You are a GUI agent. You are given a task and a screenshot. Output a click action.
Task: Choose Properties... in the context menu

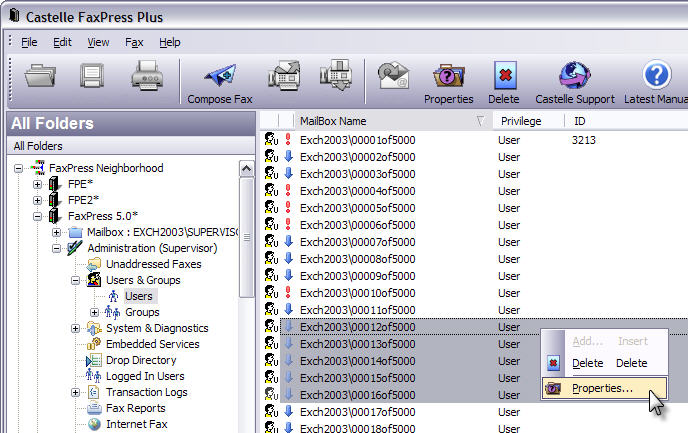click(602, 387)
